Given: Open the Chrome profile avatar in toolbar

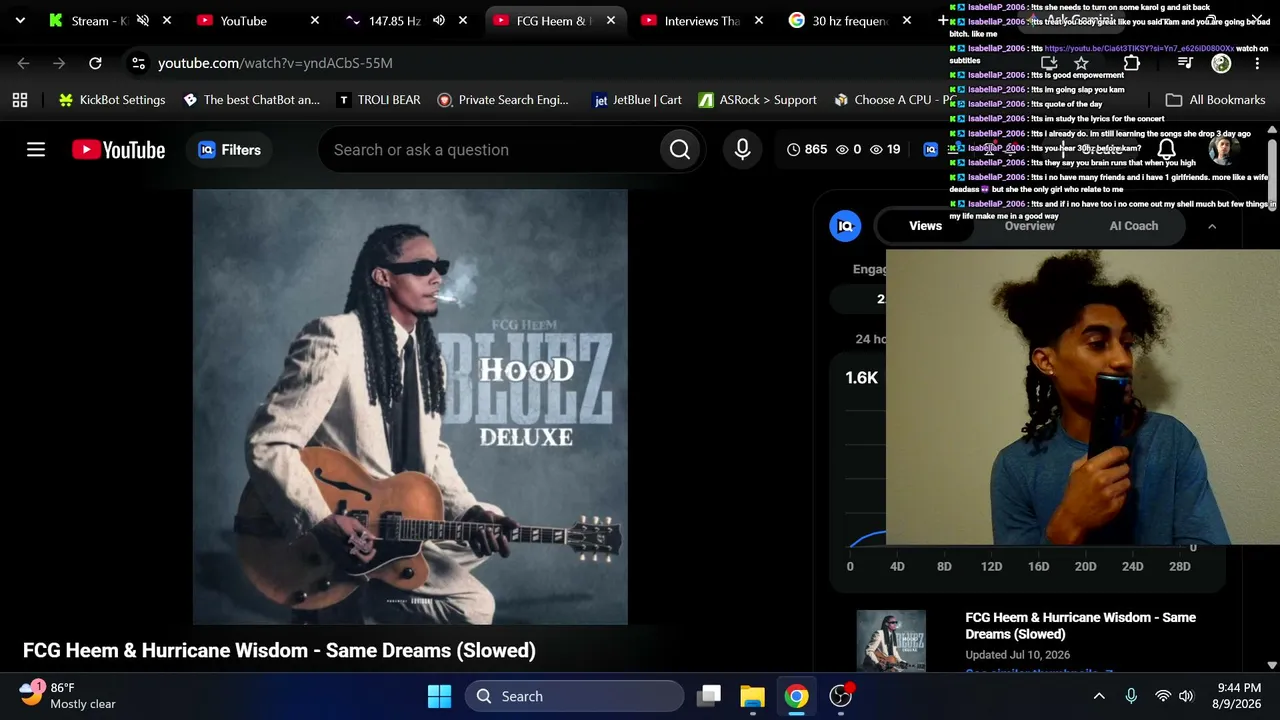Looking at the screenshot, I should pos(1221,63).
